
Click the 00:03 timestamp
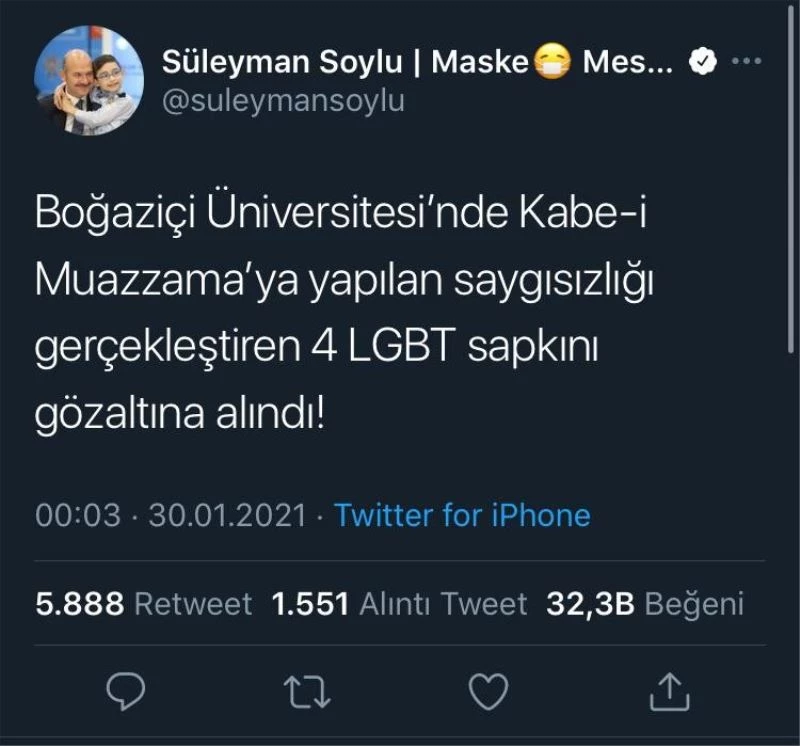[76, 515]
